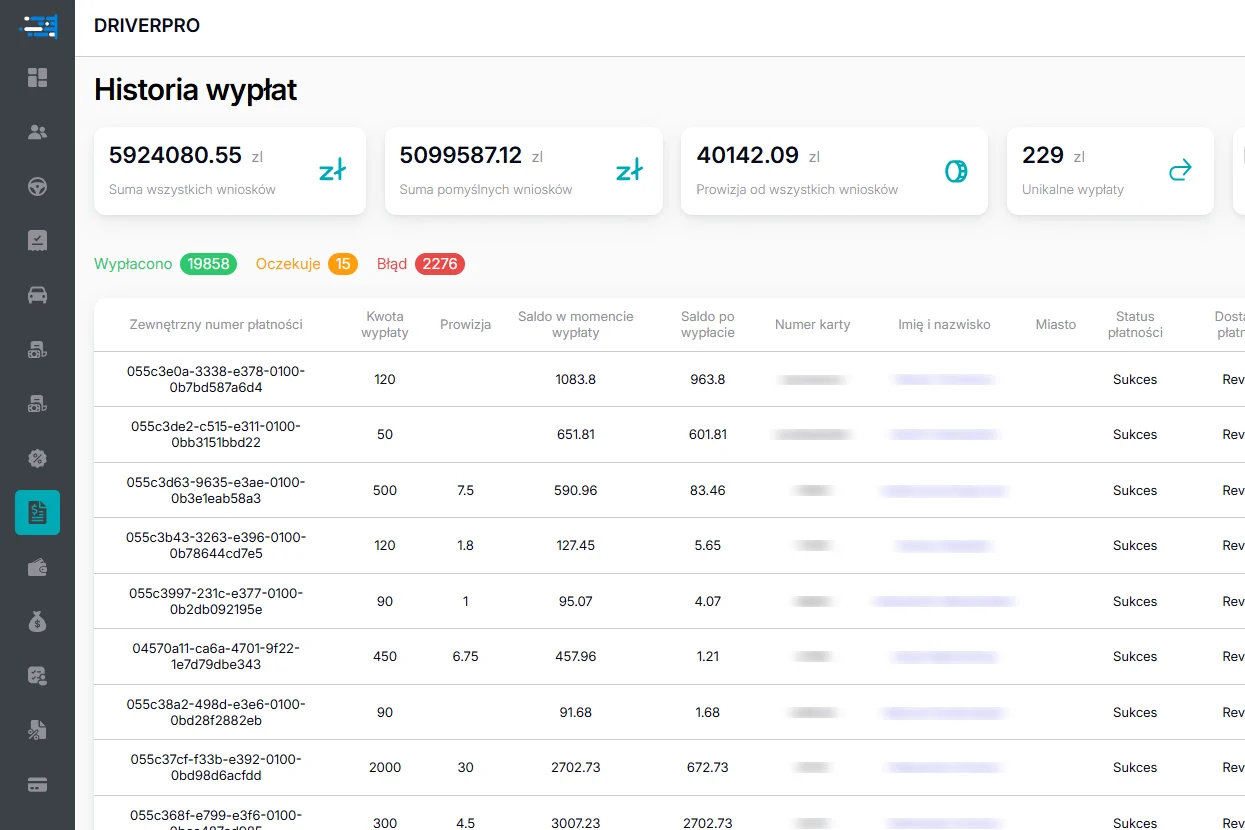Click the Imię i nazwisko column header
This screenshot has width=1245, height=830.
944,324
